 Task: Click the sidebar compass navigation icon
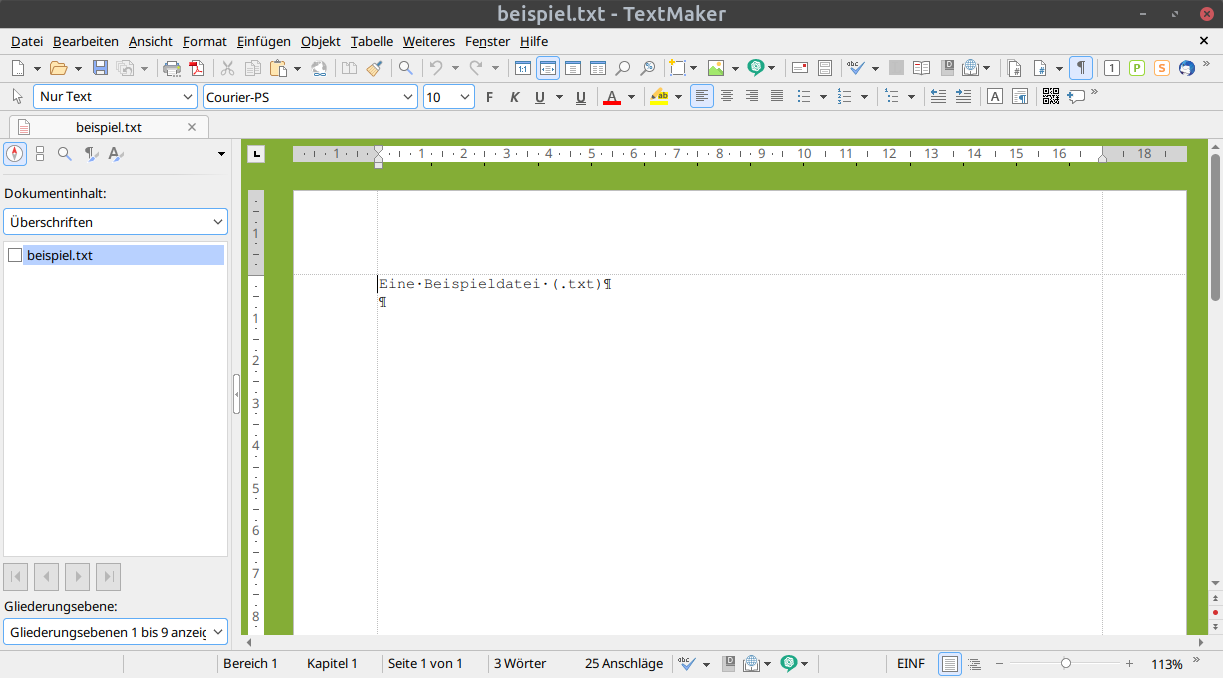click(x=15, y=154)
